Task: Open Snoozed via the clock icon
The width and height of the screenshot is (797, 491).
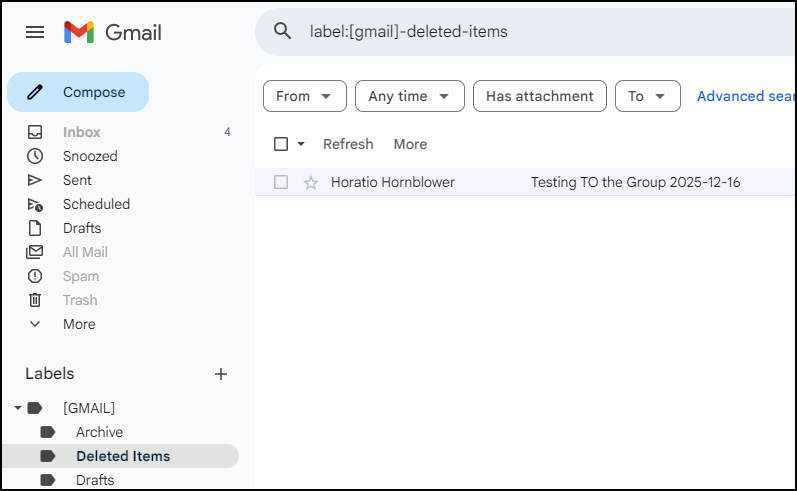Action: click(35, 156)
